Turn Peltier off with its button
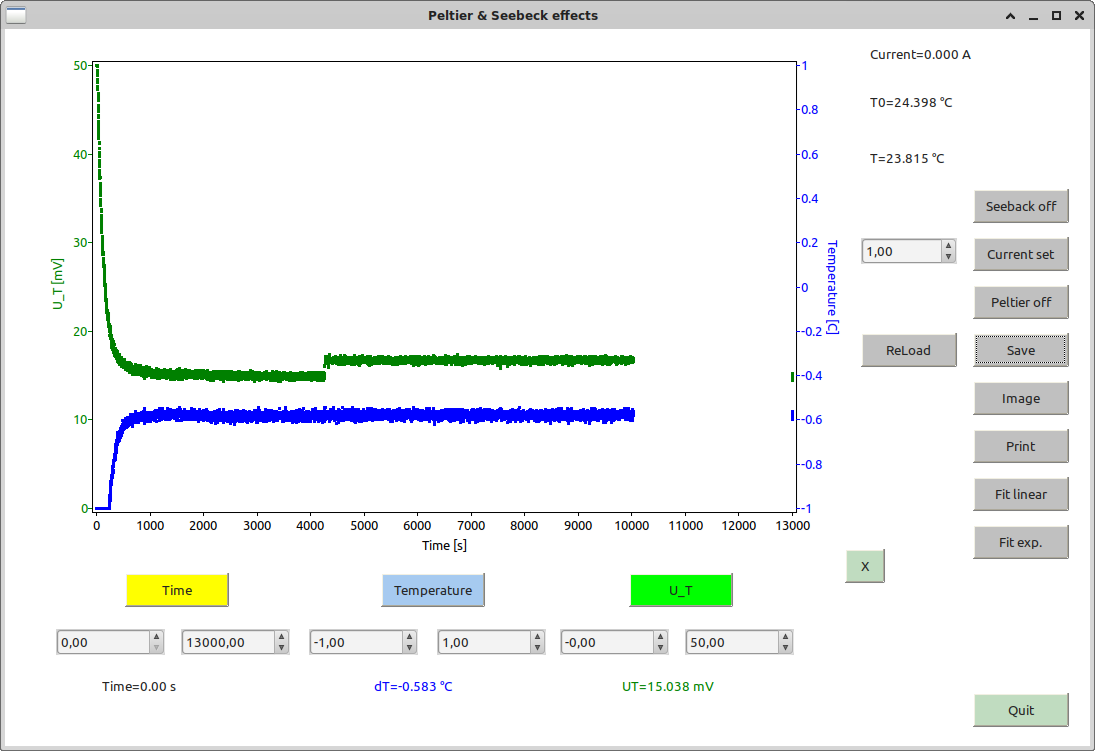The width and height of the screenshot is (1095, 751). coord(1020,302)
